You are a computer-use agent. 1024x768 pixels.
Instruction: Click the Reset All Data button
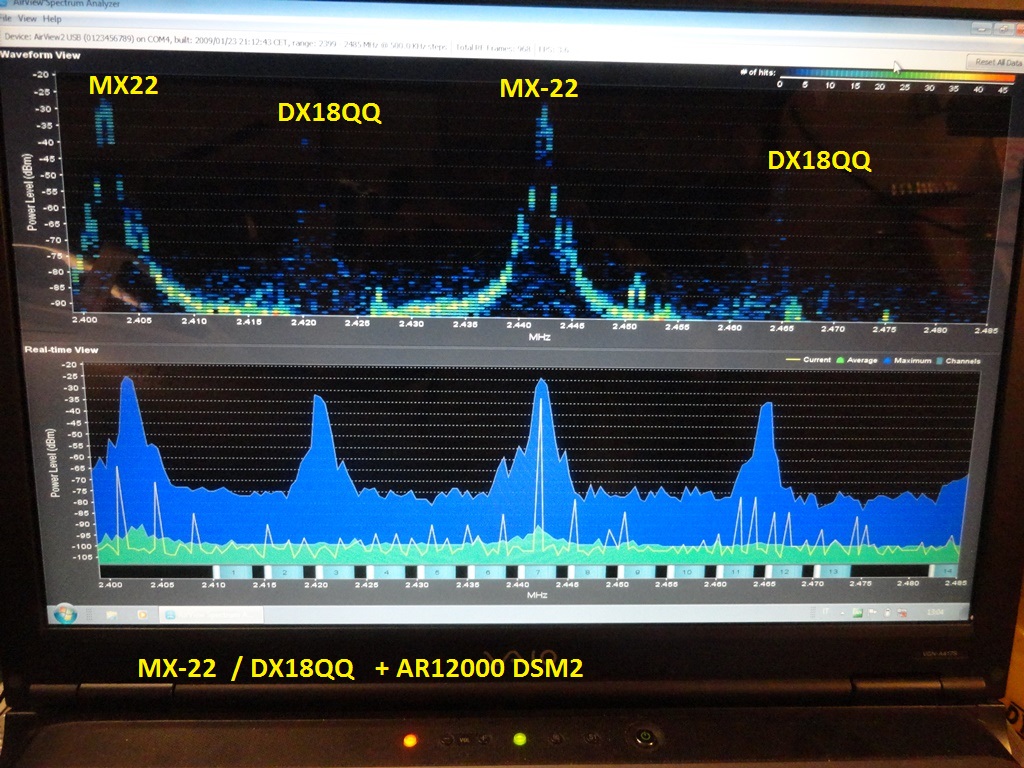point(991,62)
